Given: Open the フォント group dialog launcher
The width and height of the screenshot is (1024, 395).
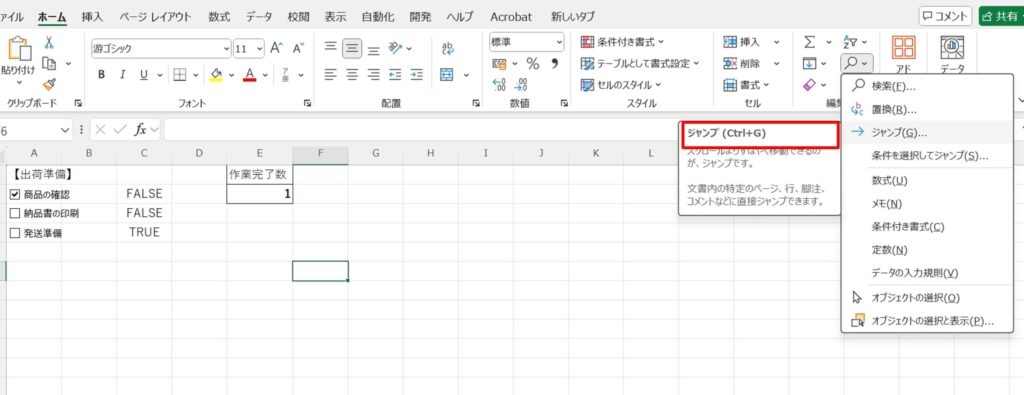Looking at the screenshot, I should [307, 103].
